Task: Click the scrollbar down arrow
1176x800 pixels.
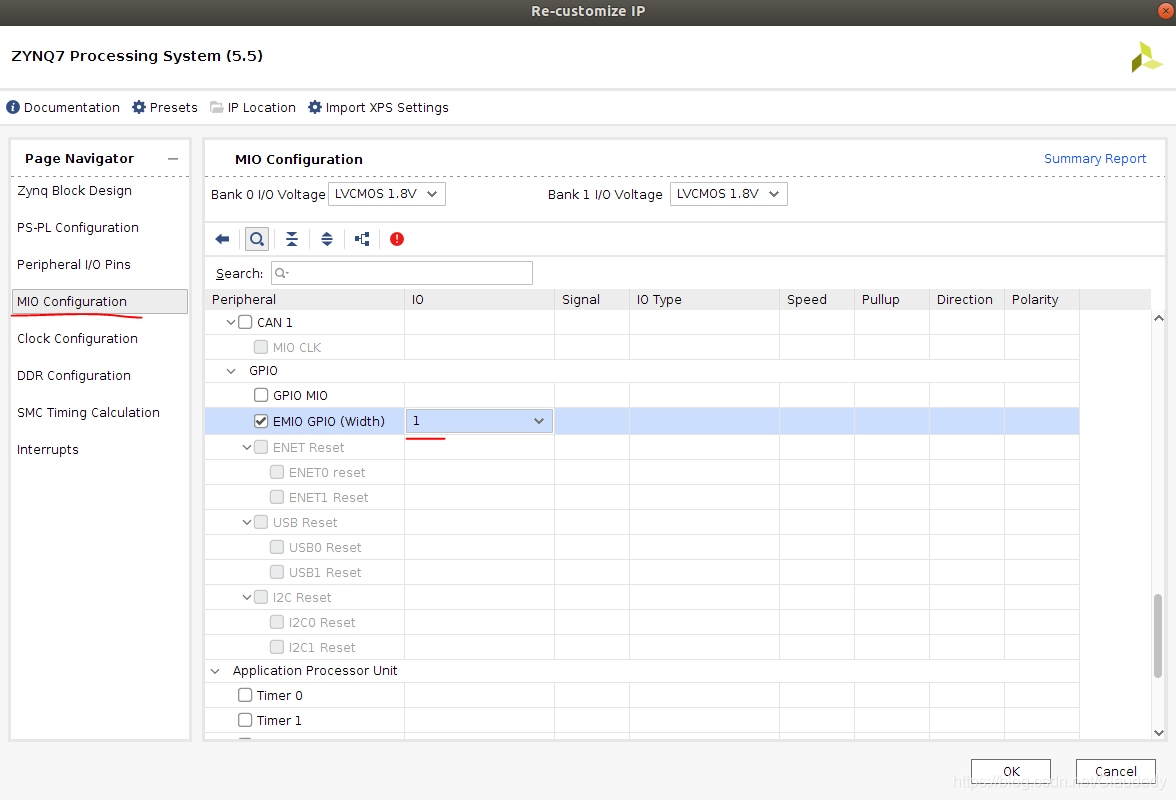Action: pyautogui.click(x=1158, y=733)
